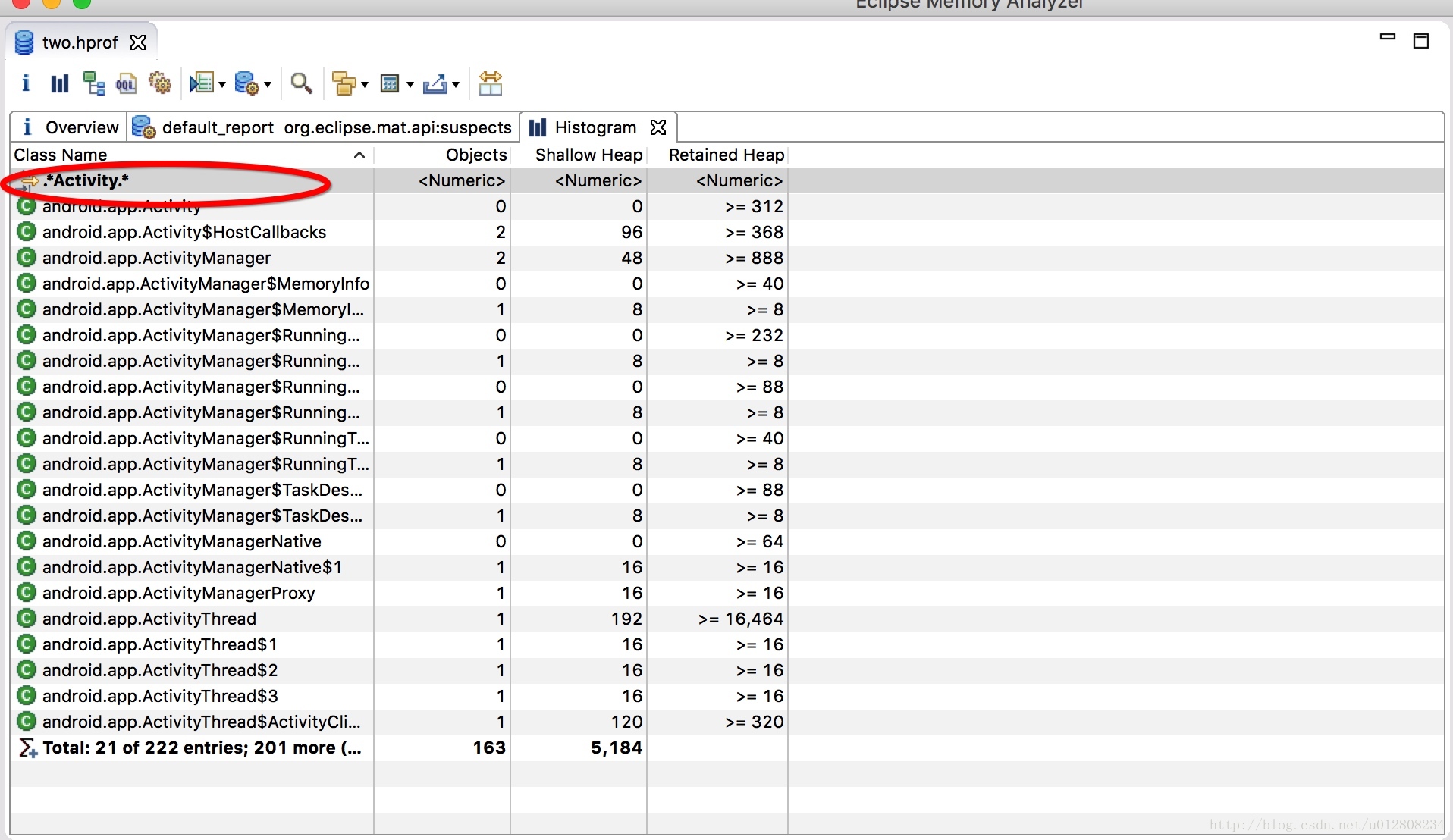Screen dimensions: 1453x840
Task: Click class icon of ActivityManagerProxy row
Action: tap(27, 593)
